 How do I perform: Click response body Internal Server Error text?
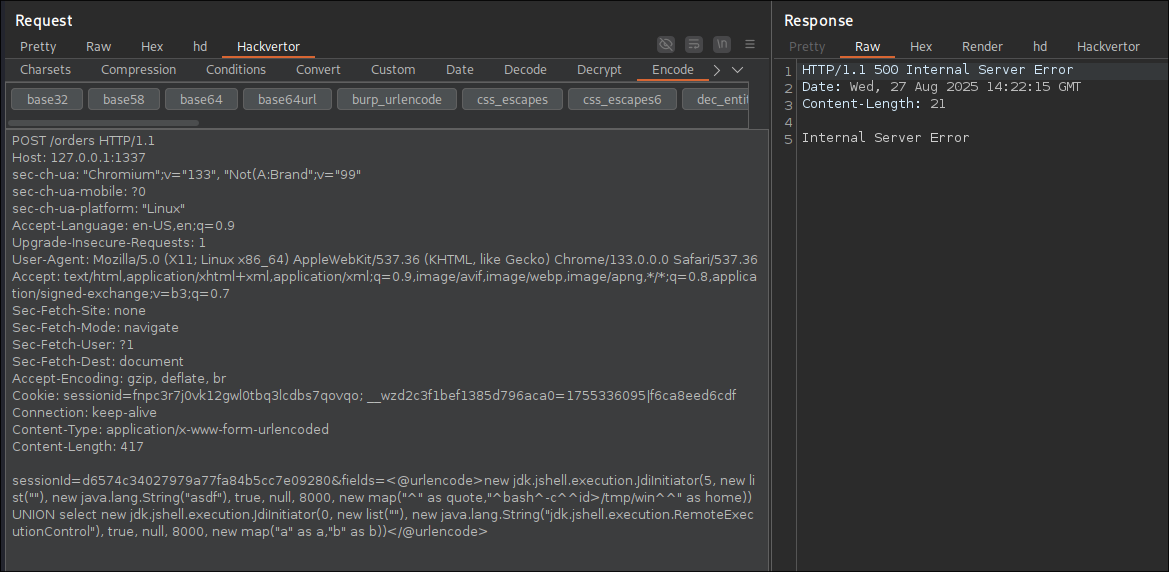point(885,137)
